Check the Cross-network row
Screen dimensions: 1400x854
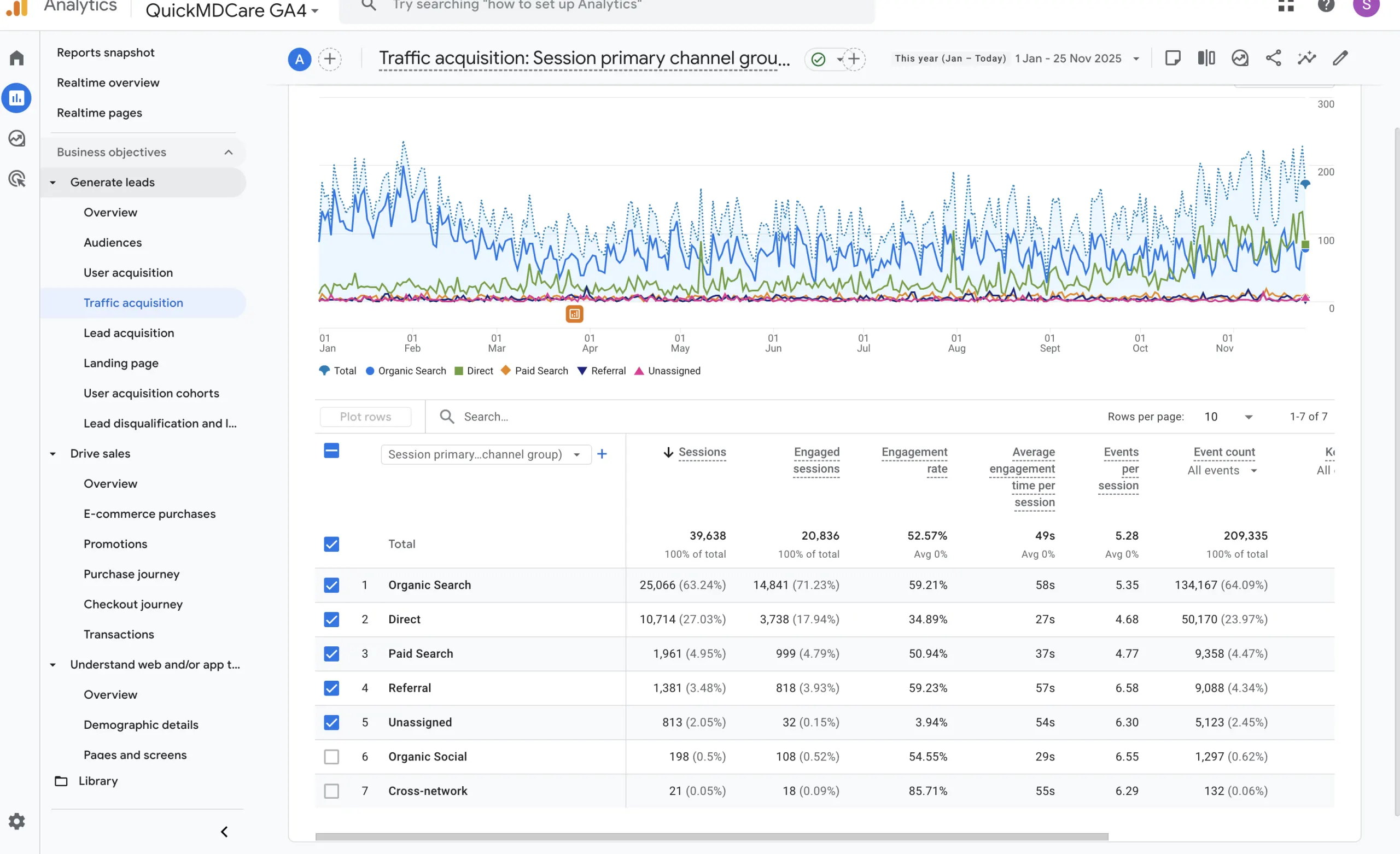click(331, 791)
